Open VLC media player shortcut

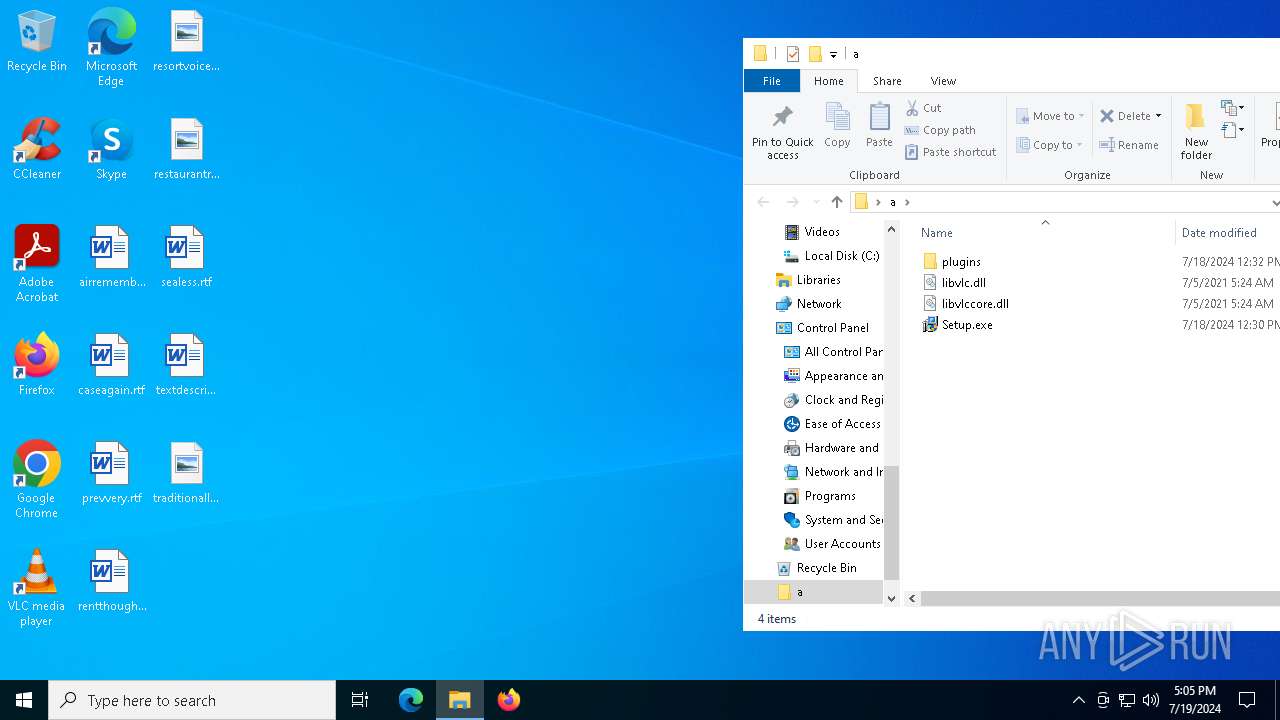pyautogui.click(x=37, y=587)
